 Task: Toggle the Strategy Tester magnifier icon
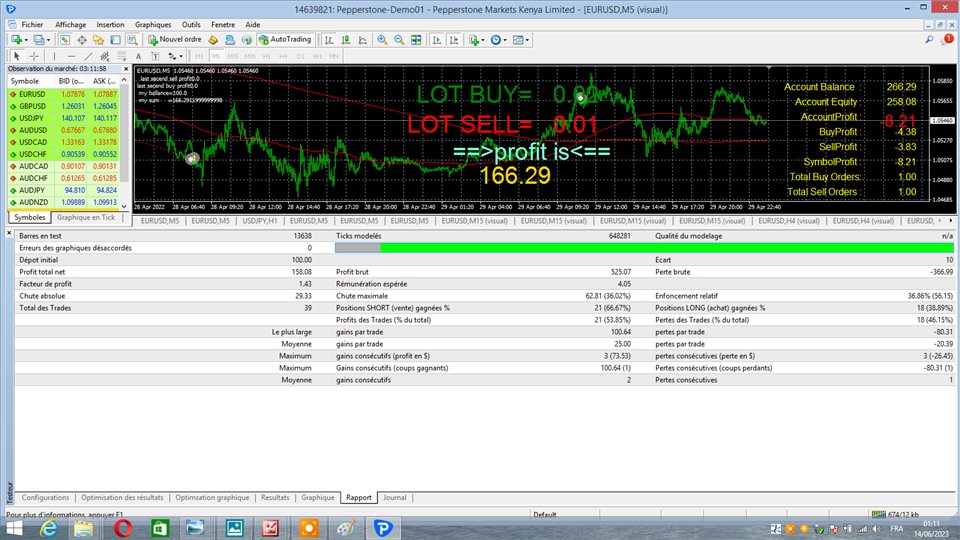(132, 40)
